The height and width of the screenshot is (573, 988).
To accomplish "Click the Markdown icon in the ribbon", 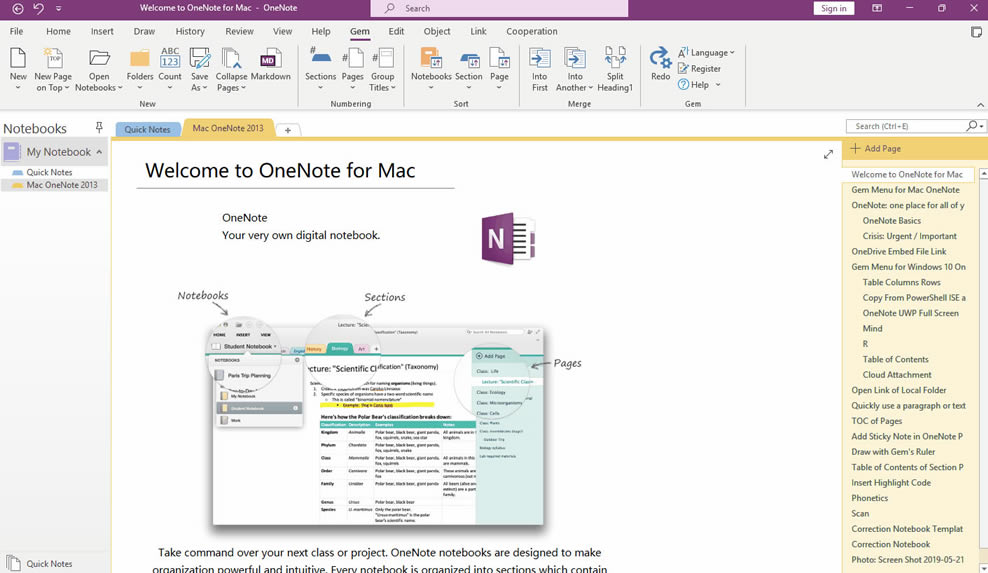I will [270, 60].
